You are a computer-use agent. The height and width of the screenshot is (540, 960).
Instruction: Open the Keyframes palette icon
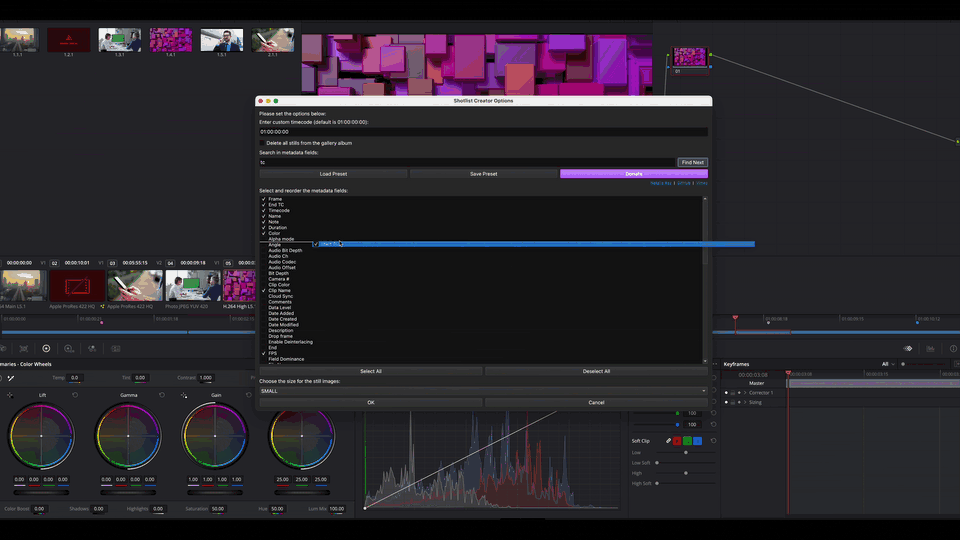click(908, 348)
